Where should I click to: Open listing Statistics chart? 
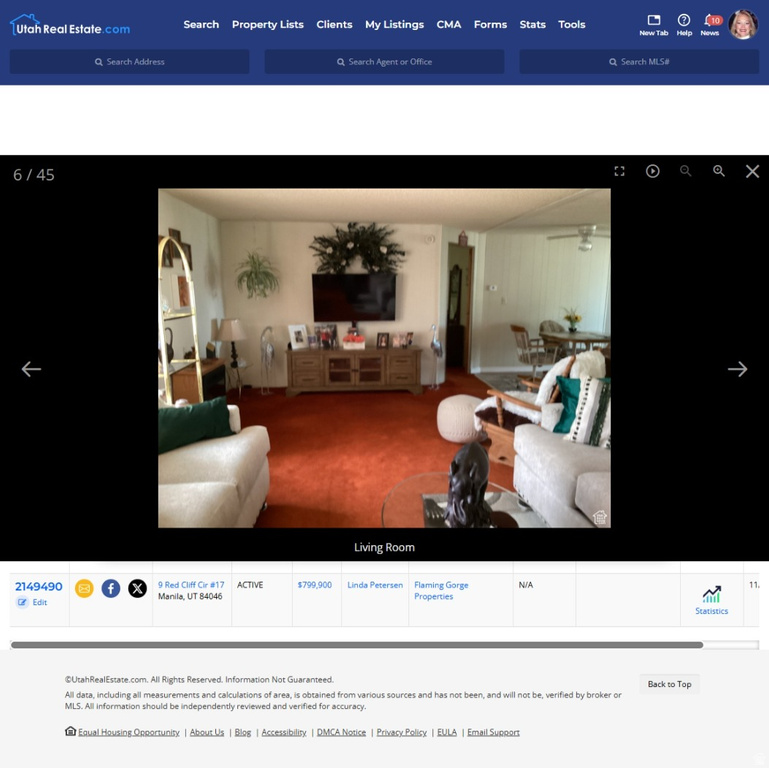click(711, 600)
